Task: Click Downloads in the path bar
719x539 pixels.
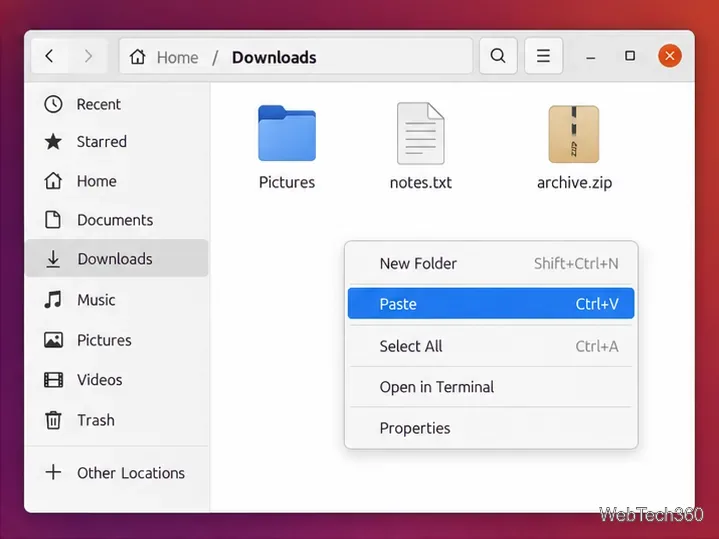Action: 274,58
